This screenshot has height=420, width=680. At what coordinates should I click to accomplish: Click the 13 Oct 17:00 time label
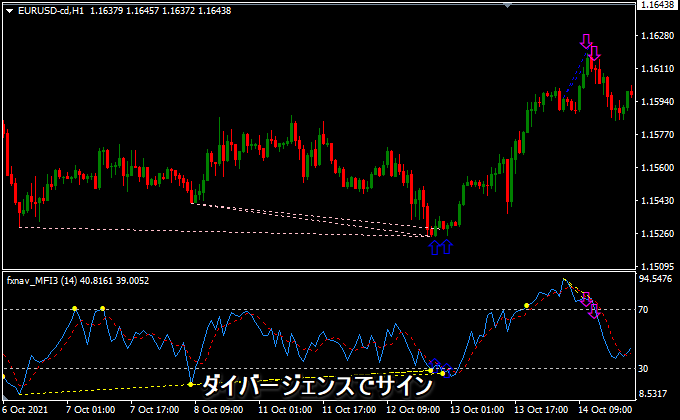(541, 410)
